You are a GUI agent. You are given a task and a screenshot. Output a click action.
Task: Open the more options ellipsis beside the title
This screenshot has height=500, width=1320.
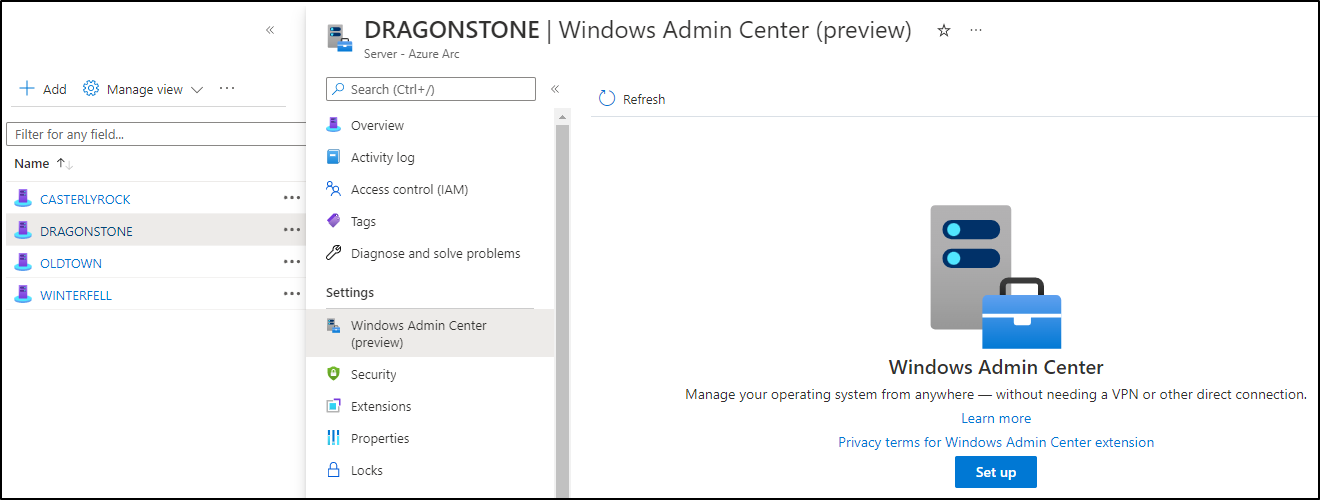point(976,31)
